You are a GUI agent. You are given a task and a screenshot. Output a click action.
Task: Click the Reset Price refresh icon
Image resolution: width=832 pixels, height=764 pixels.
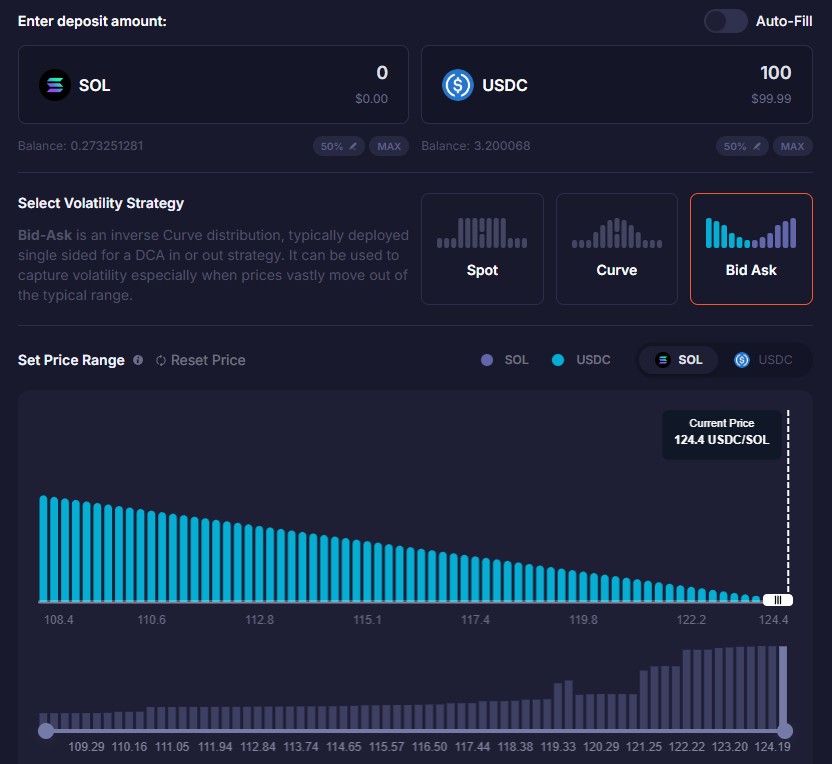click(161, 360)
